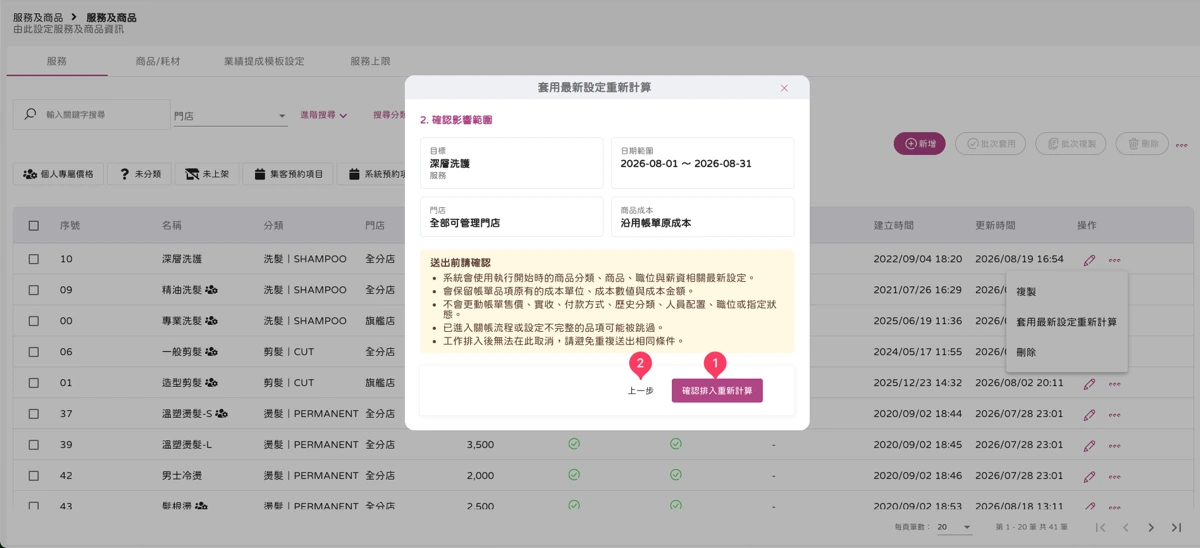Screen dimensions: 1200x548
Task: Click the magnifier icon in the search box
Action: click(30, 115)
